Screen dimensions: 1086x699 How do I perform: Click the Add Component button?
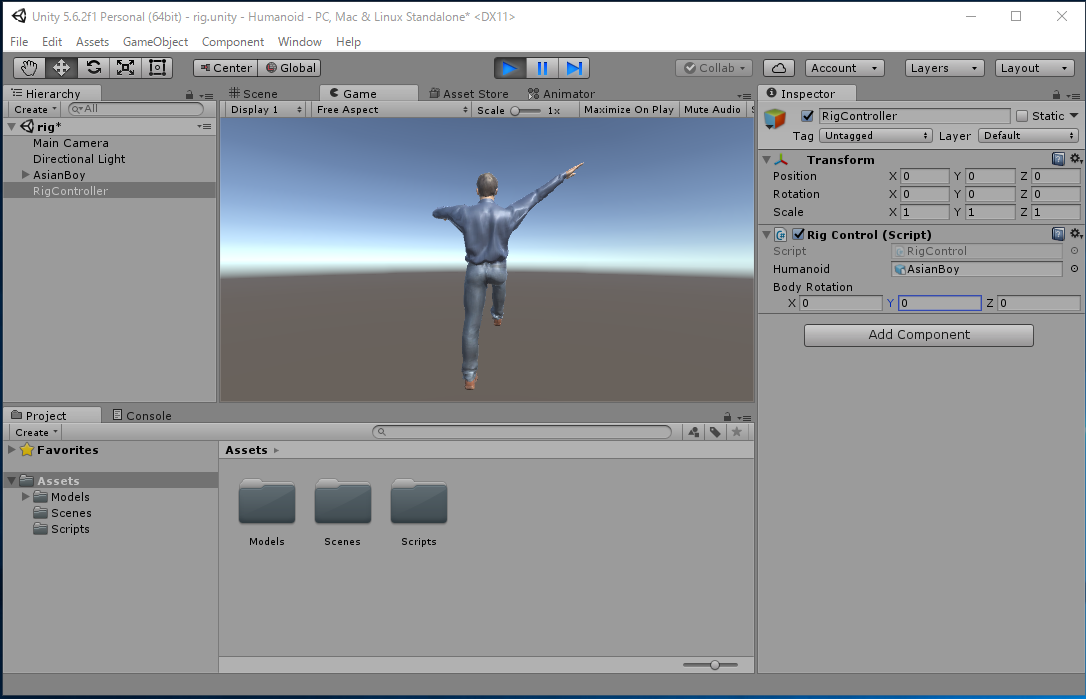tap(918, 335)
